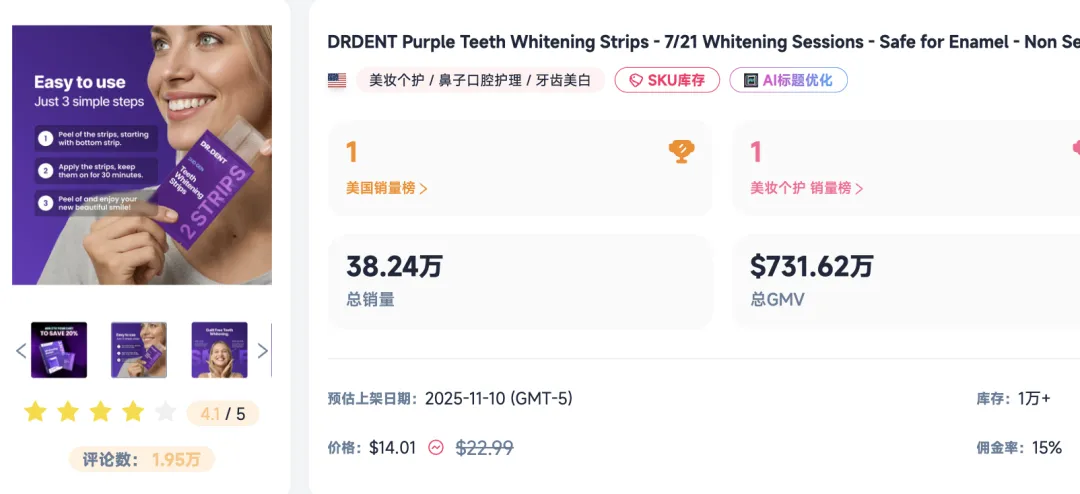Click the tag icon in SKU库存 button

point(635,81)
